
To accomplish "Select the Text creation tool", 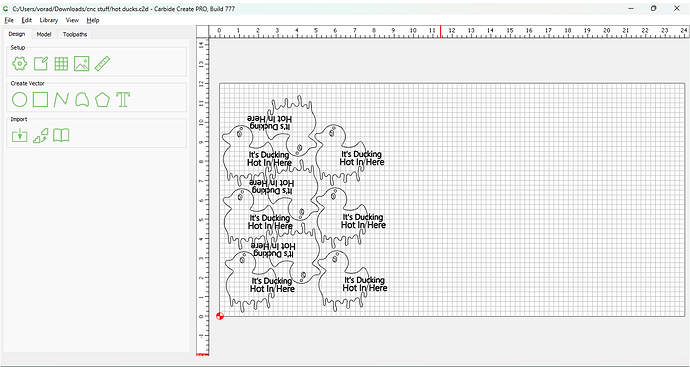I will tap(123, 100).
